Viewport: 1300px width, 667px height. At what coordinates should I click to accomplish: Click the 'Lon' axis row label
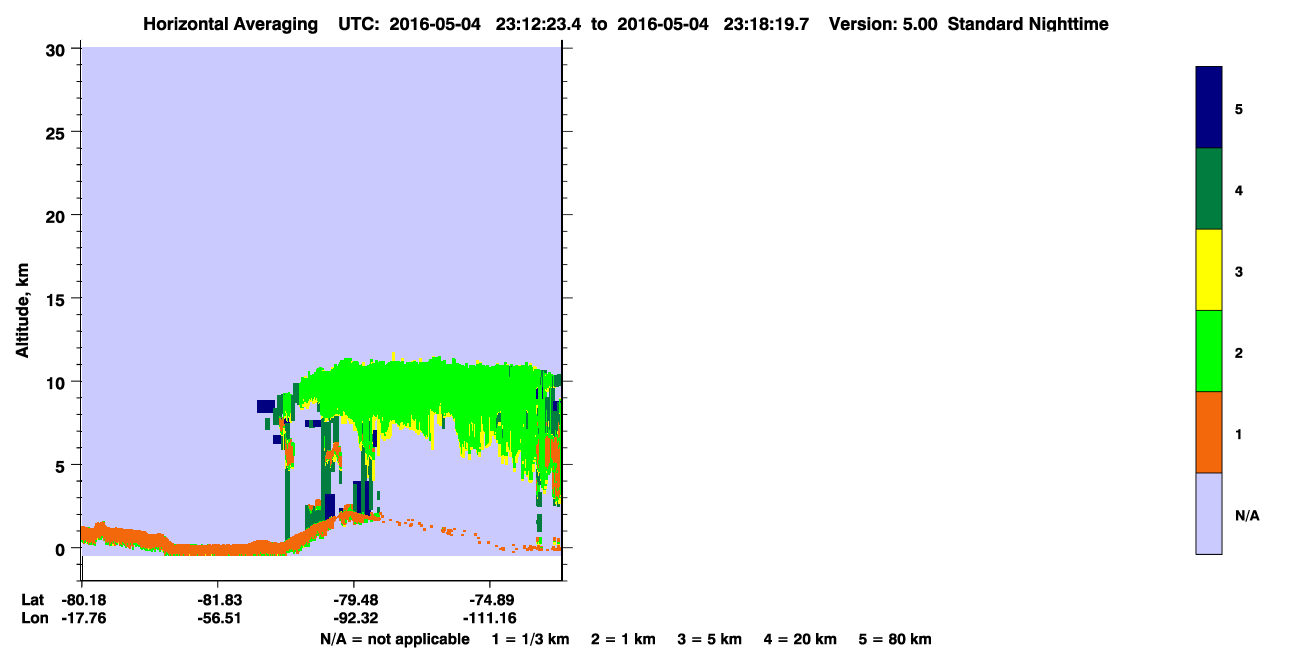[34, 619]
